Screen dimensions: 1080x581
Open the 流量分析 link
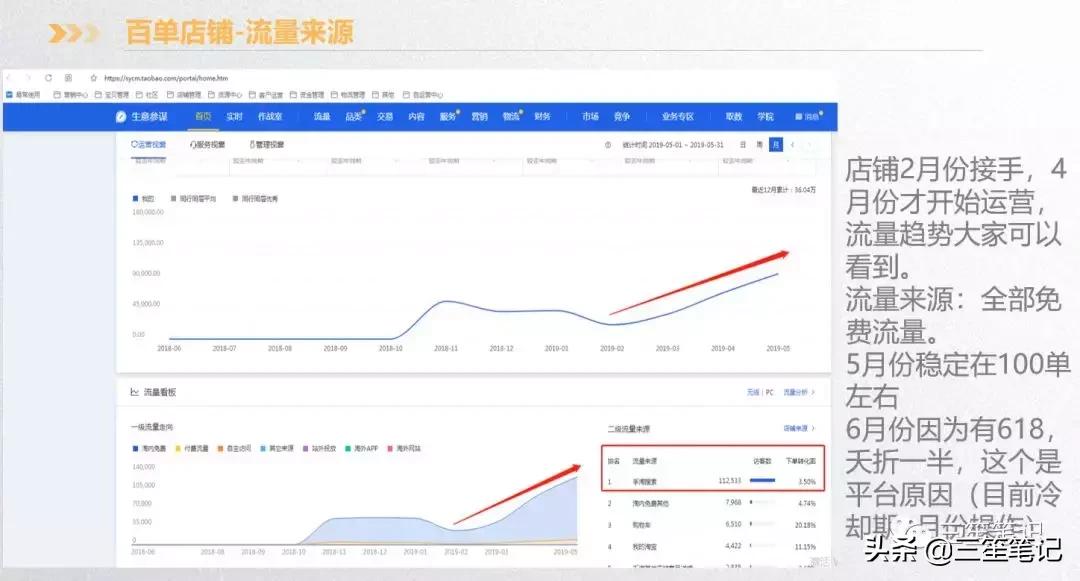point(797,391)
